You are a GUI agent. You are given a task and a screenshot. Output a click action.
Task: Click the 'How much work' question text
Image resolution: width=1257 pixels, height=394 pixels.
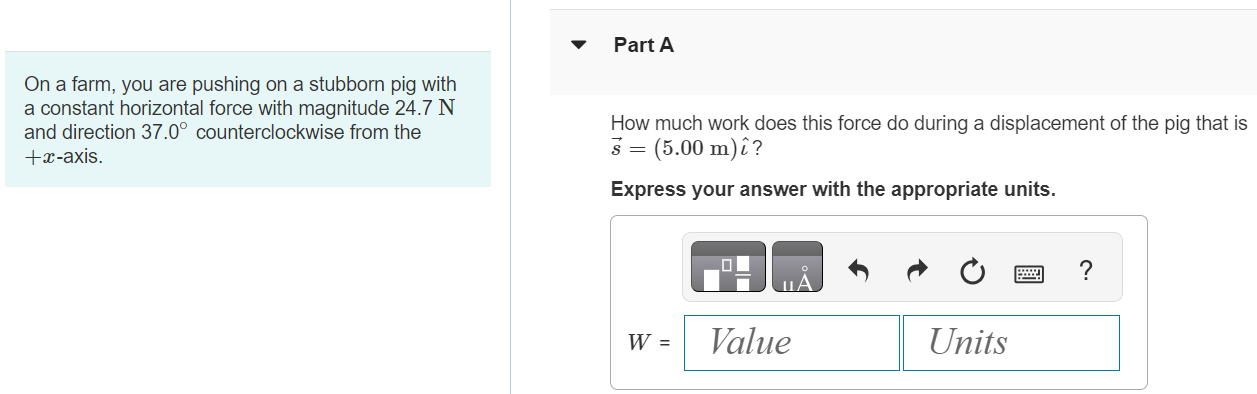tap(929, 124)
